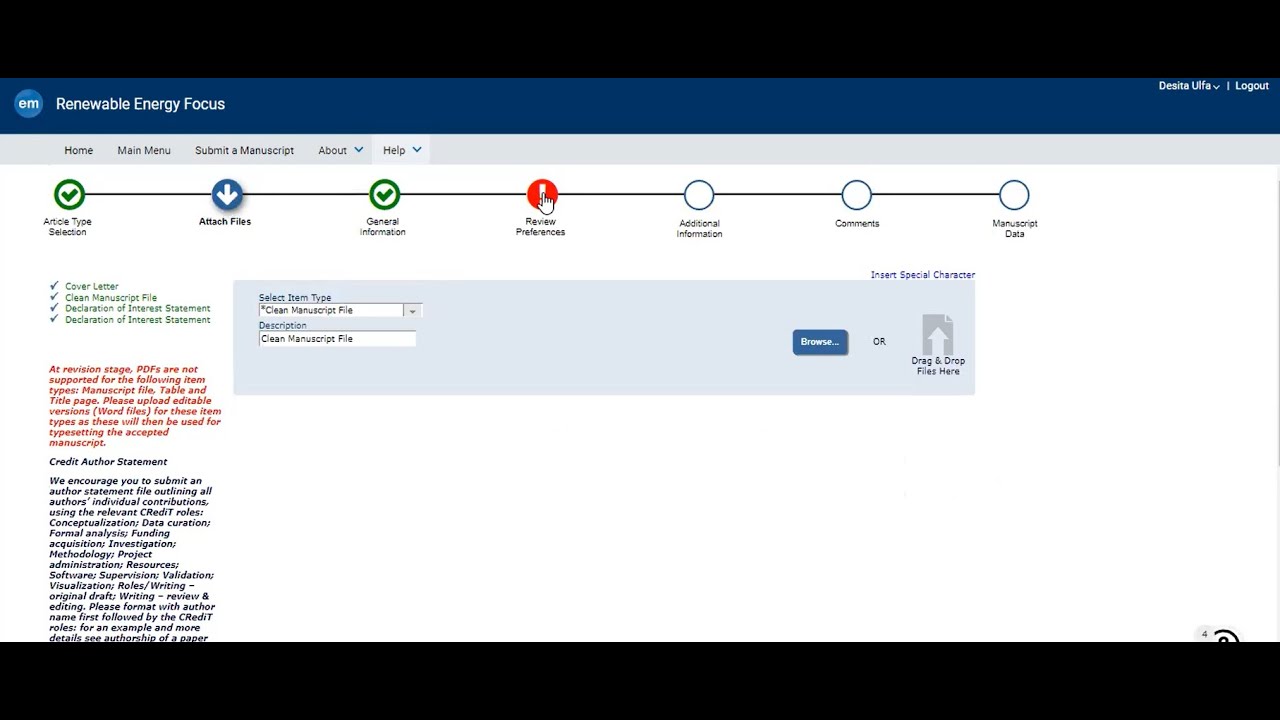The image size is (1280, 720).
Task: Open the Select Item Type dropdown
Action: pos(340,310)
